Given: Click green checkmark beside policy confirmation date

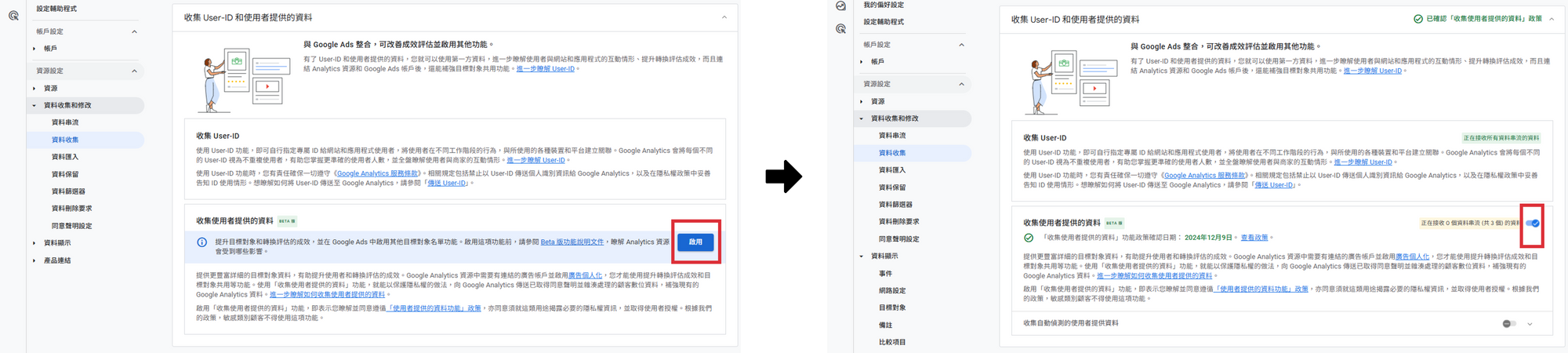Looking at the screenshot, I should click(x=1029, y=238).
